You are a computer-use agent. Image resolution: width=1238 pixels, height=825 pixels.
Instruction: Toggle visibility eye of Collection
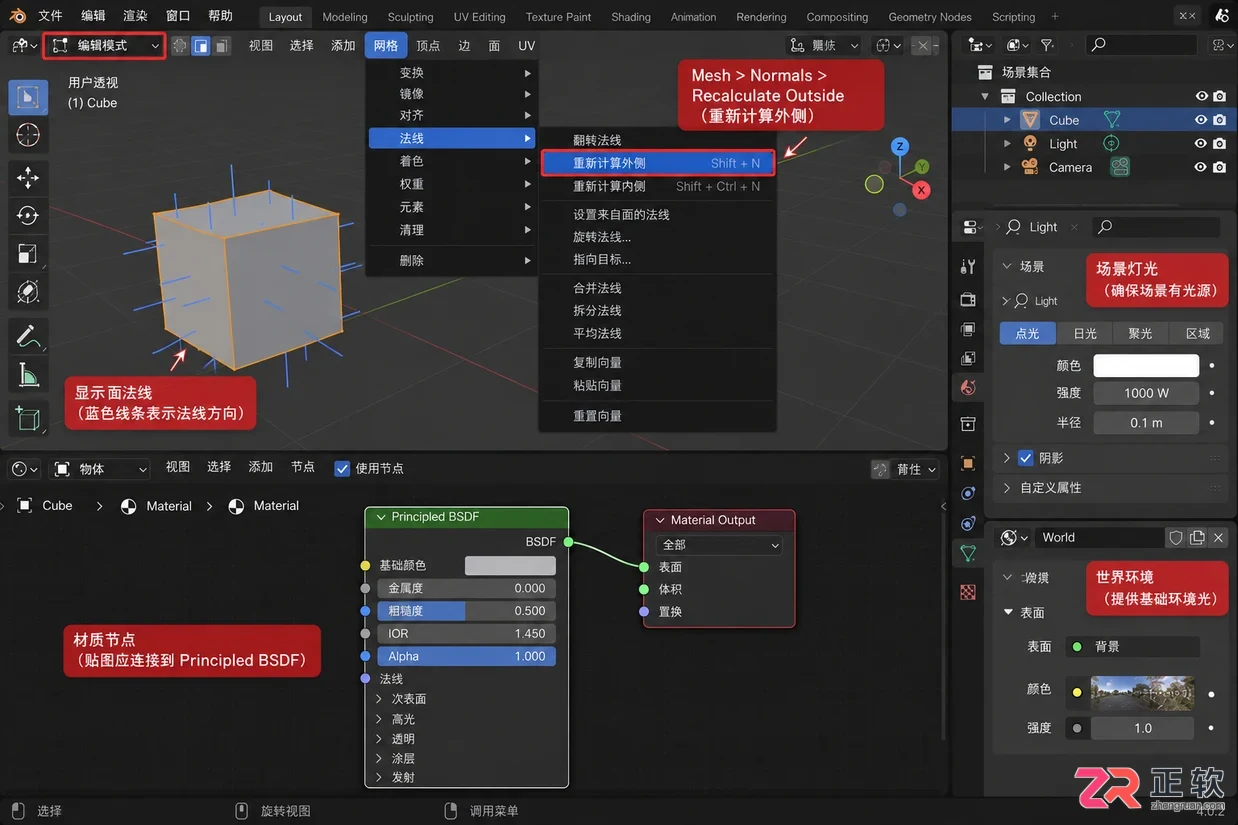(1202, 96)
